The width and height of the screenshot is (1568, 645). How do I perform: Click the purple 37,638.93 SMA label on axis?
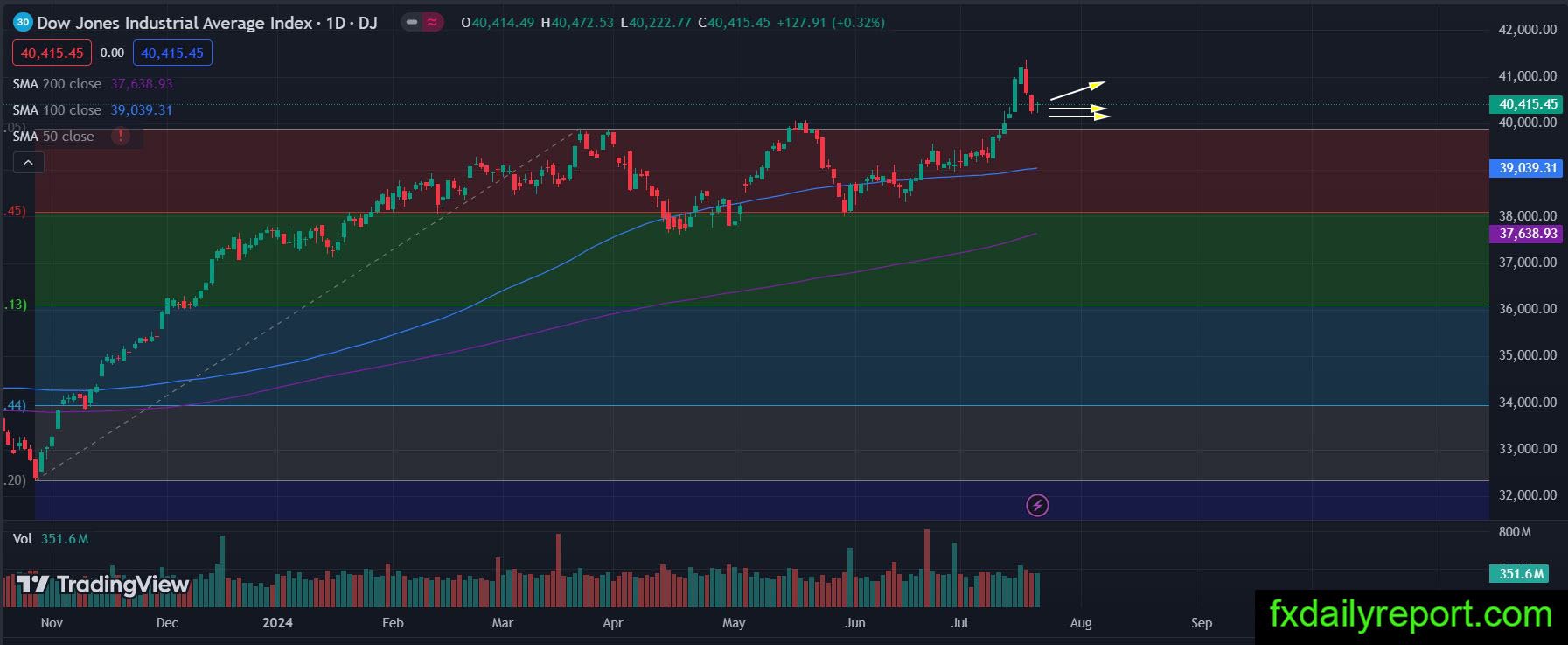[1528, 234]
